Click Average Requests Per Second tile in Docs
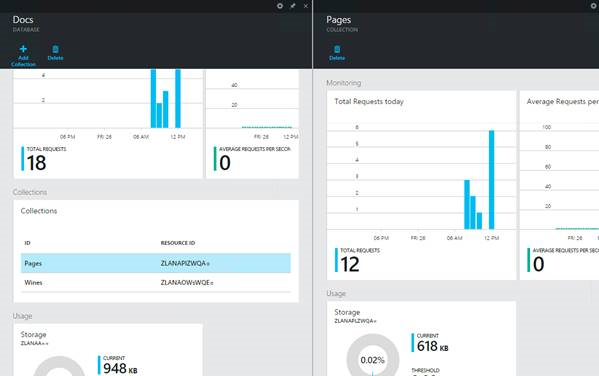The width and height of the screenshot is (599, 376). point(252,124)
